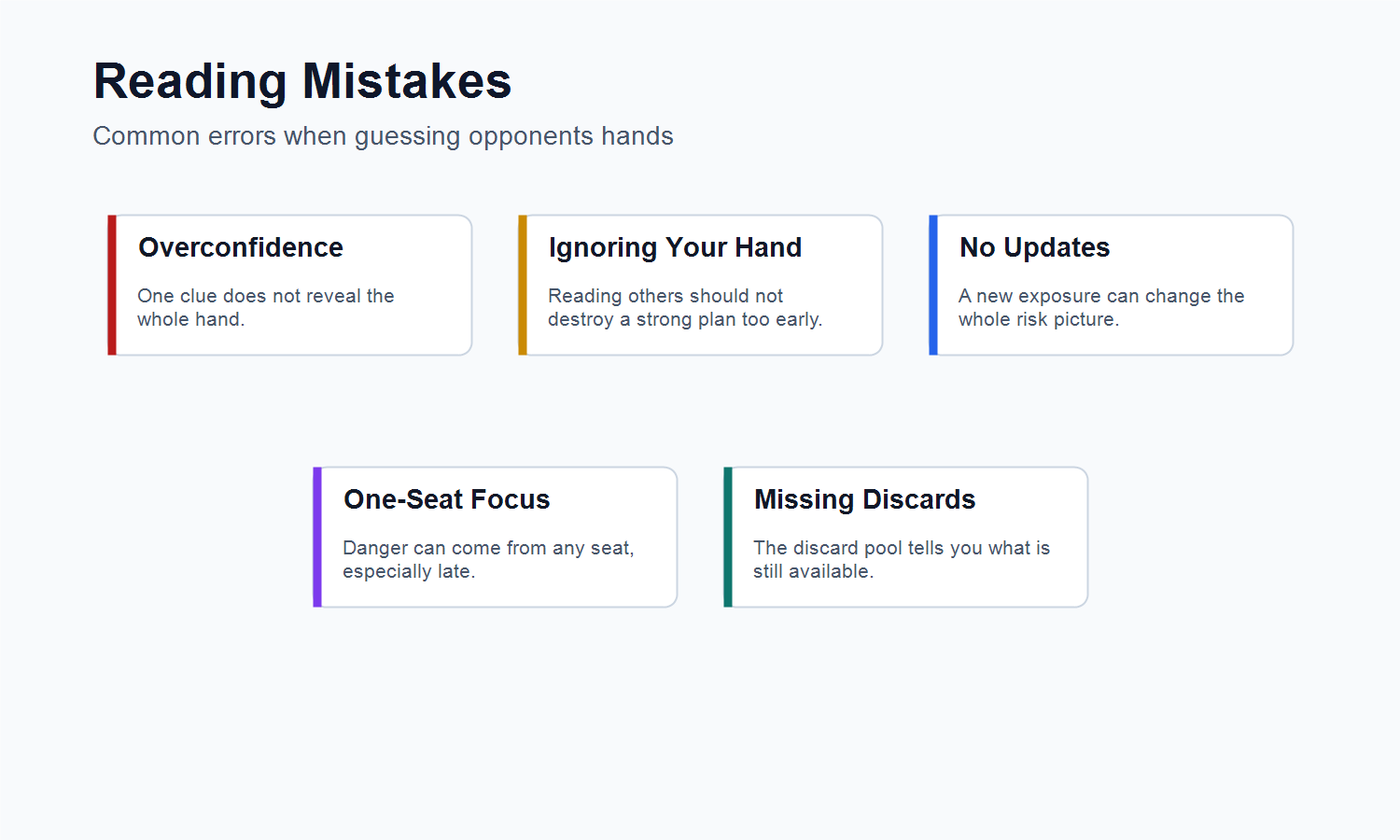Open the No Updates card title
This screenshot has height=840, width=1400.
point(1034,247)
